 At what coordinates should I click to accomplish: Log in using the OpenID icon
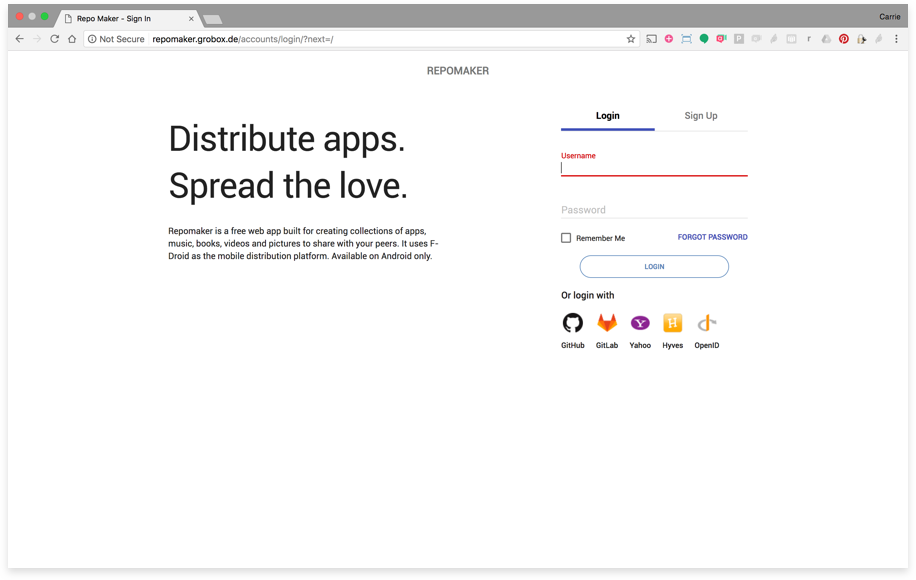pyautogui.click(x=707, y=323)
